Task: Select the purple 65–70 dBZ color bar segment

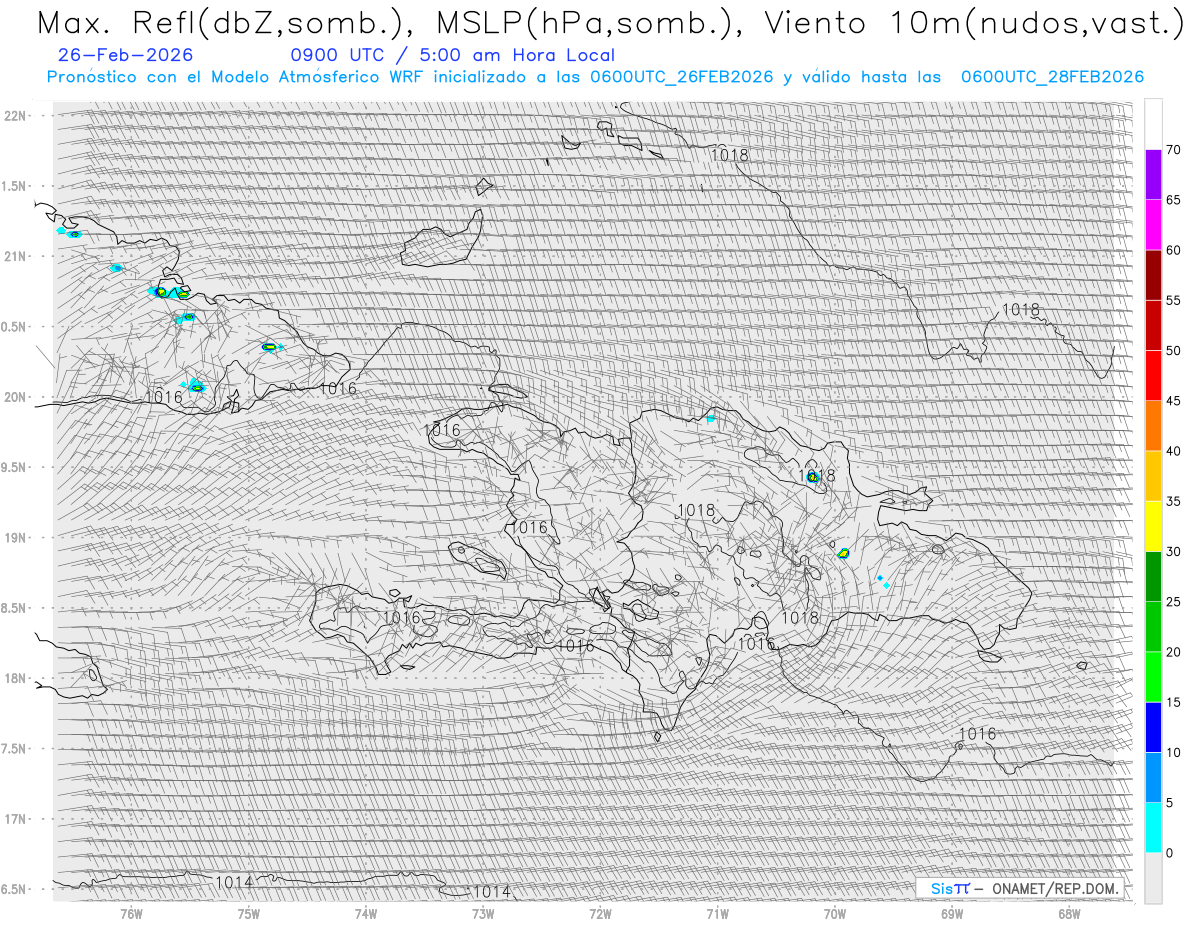Action: pyautogui.click(x=1153, y=175)
